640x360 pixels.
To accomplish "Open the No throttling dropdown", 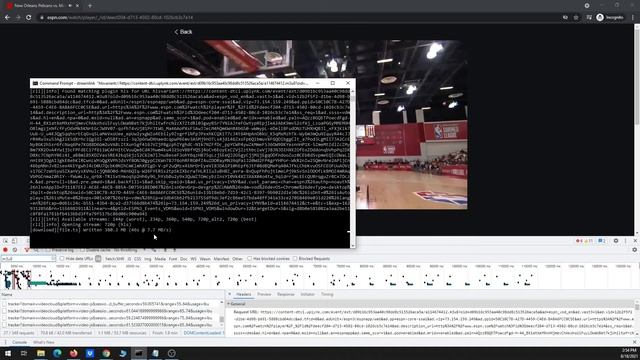I will coord(128,250).
